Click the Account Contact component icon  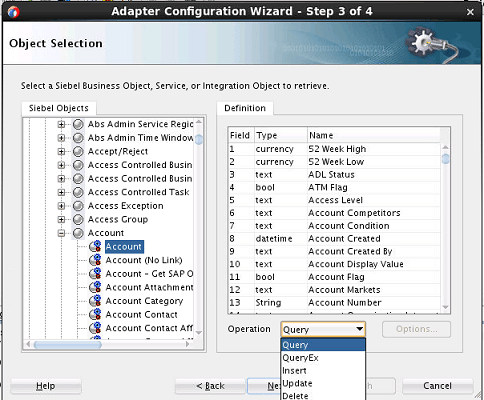(x=95, y=315)
